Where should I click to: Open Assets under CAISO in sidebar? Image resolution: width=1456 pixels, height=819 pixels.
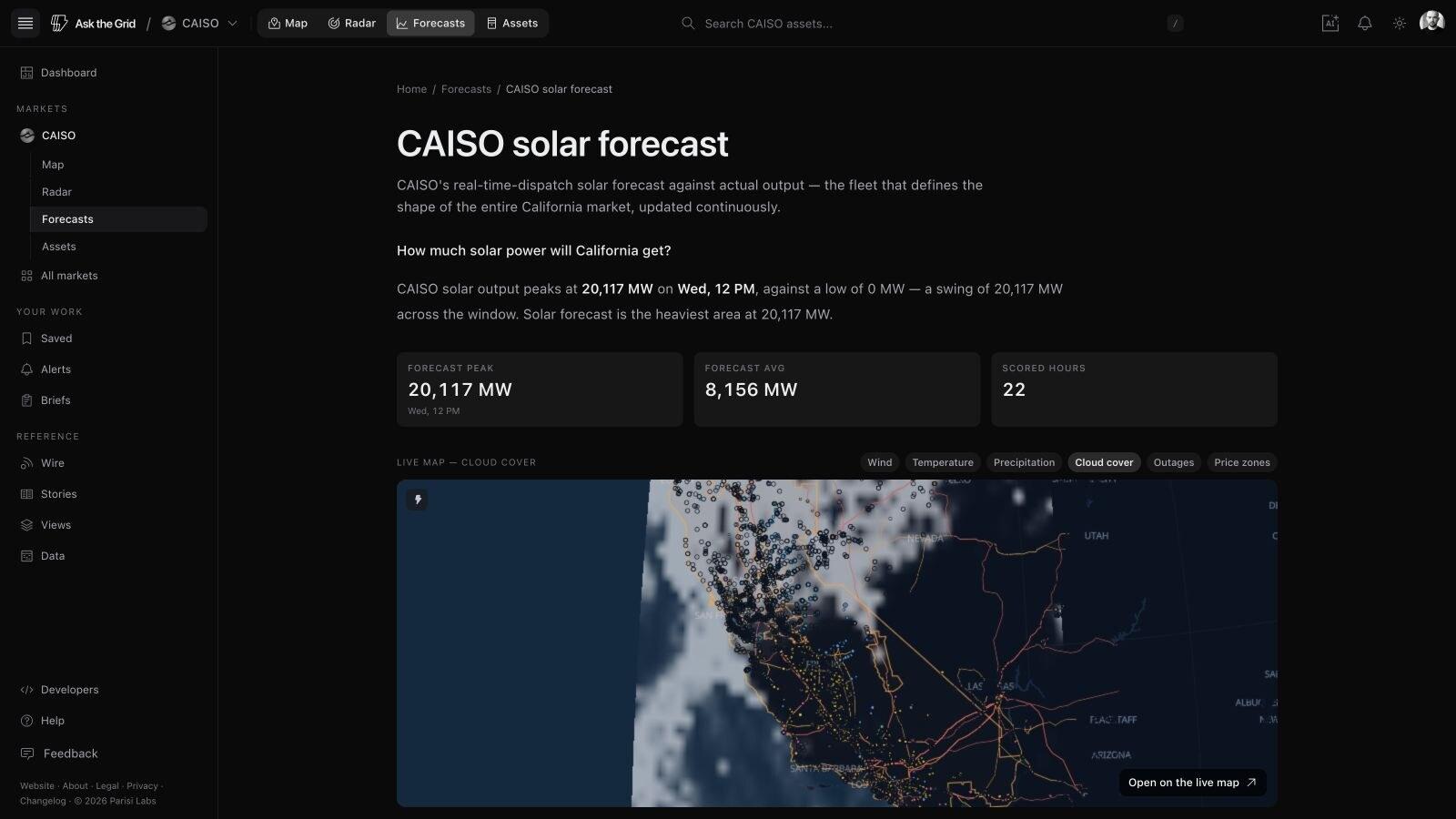118,247
